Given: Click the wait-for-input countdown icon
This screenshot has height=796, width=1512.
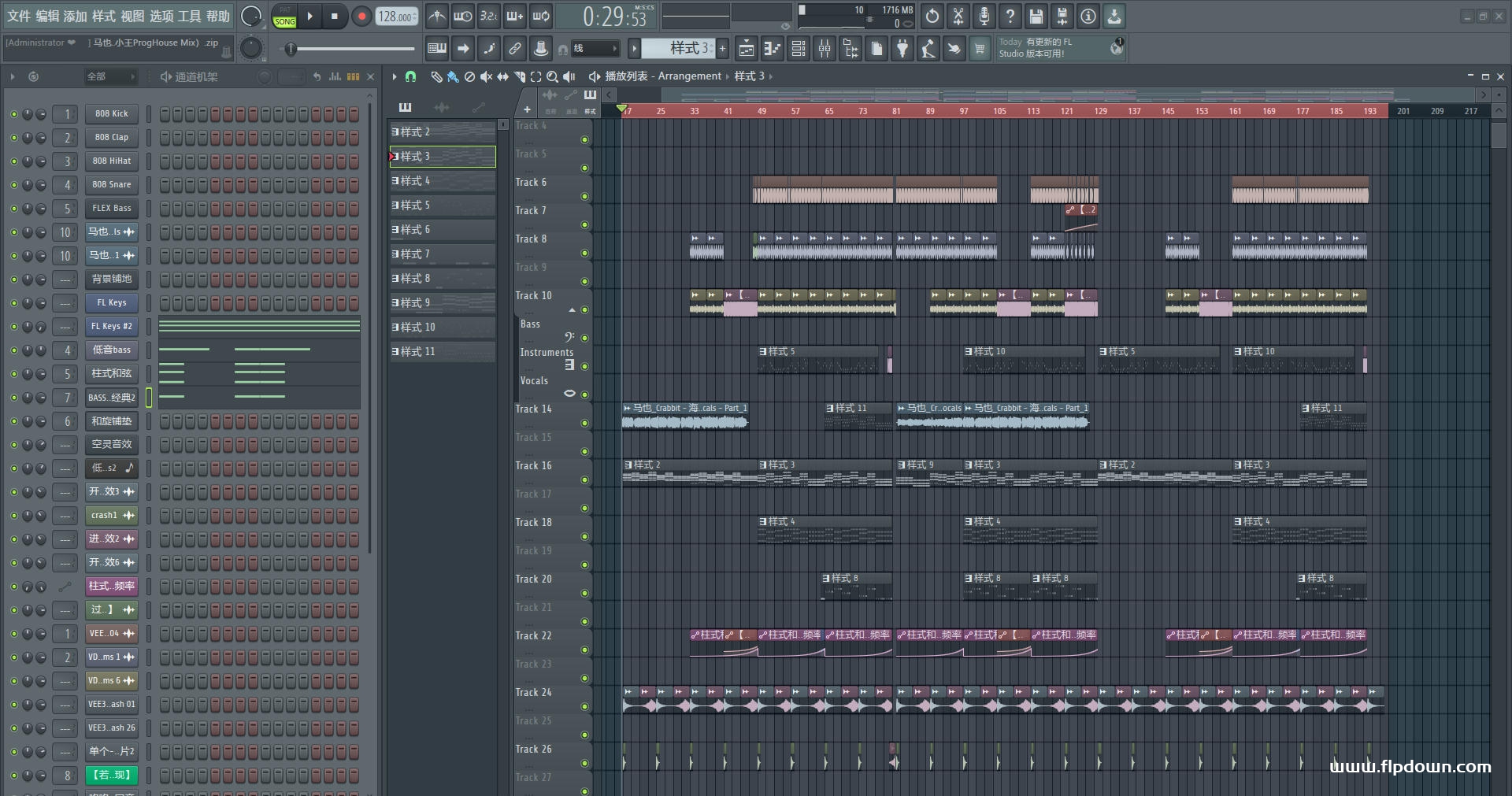Looking at the screenshot, I should point(463,16).
